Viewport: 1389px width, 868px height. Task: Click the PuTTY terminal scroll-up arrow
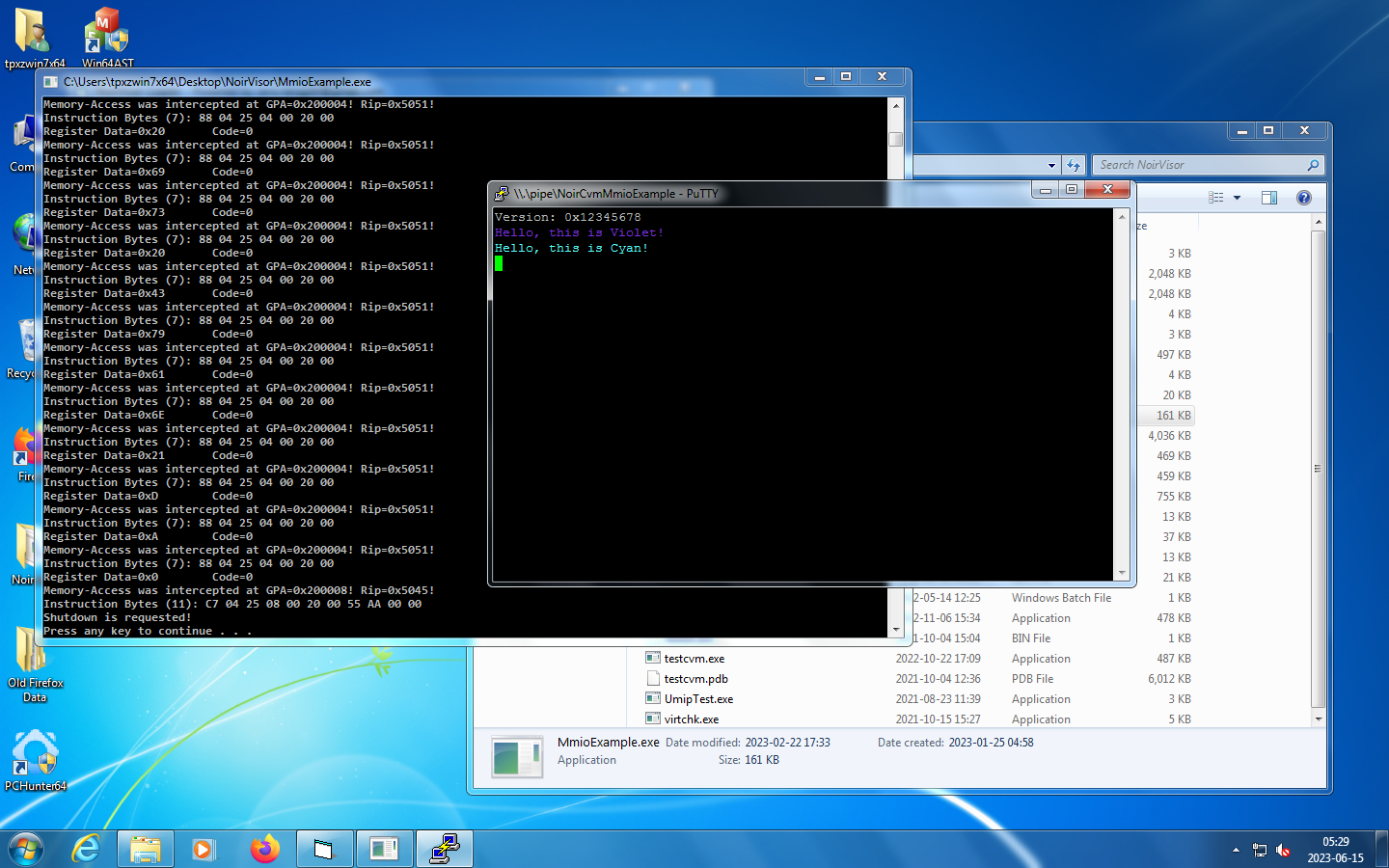1122,217
